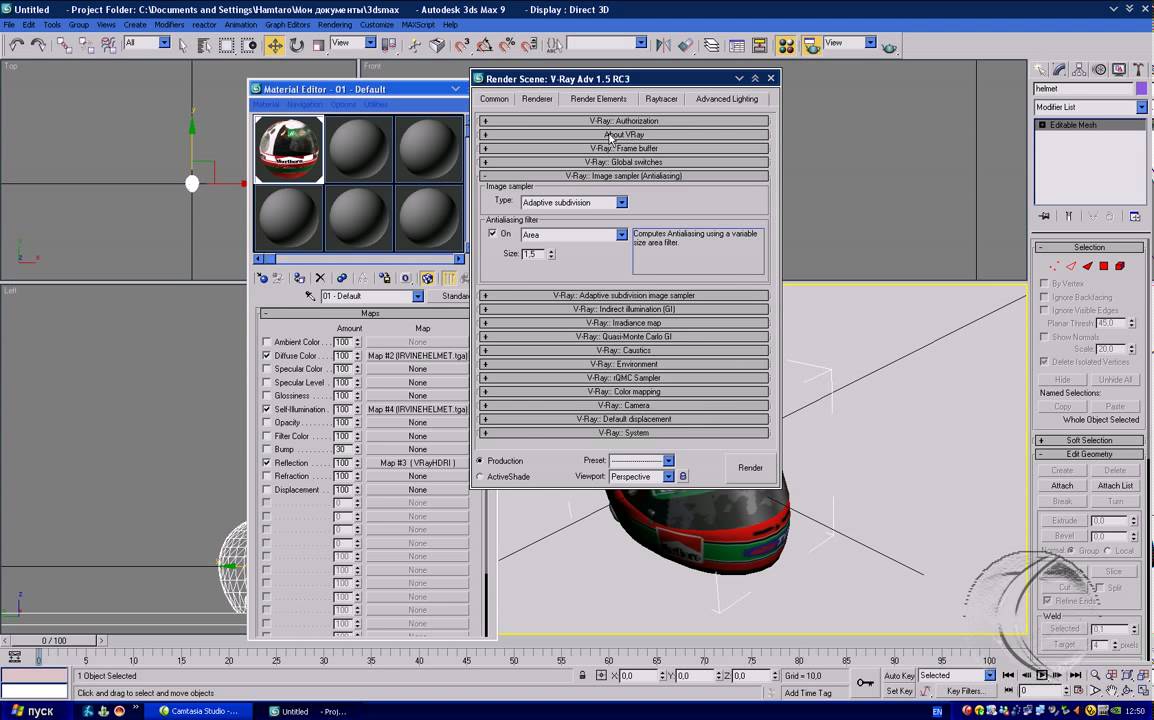Activate the Select Object arrow tool
This screenshot has height=720, width=1154.
coord(183,46)
